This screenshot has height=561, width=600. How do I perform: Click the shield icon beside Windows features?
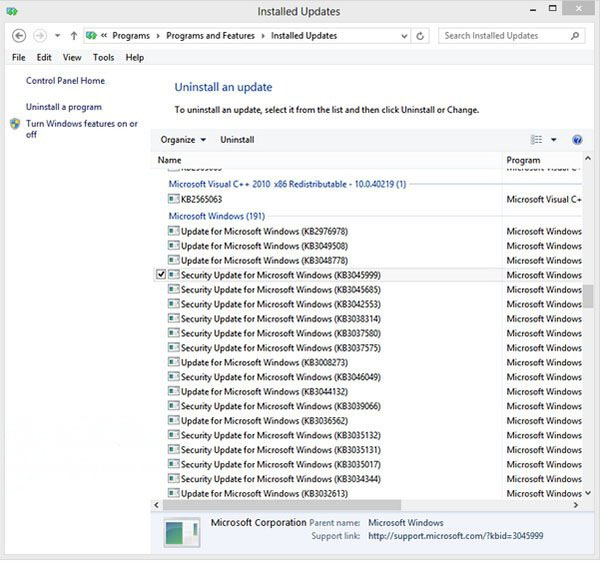[15, 124]
